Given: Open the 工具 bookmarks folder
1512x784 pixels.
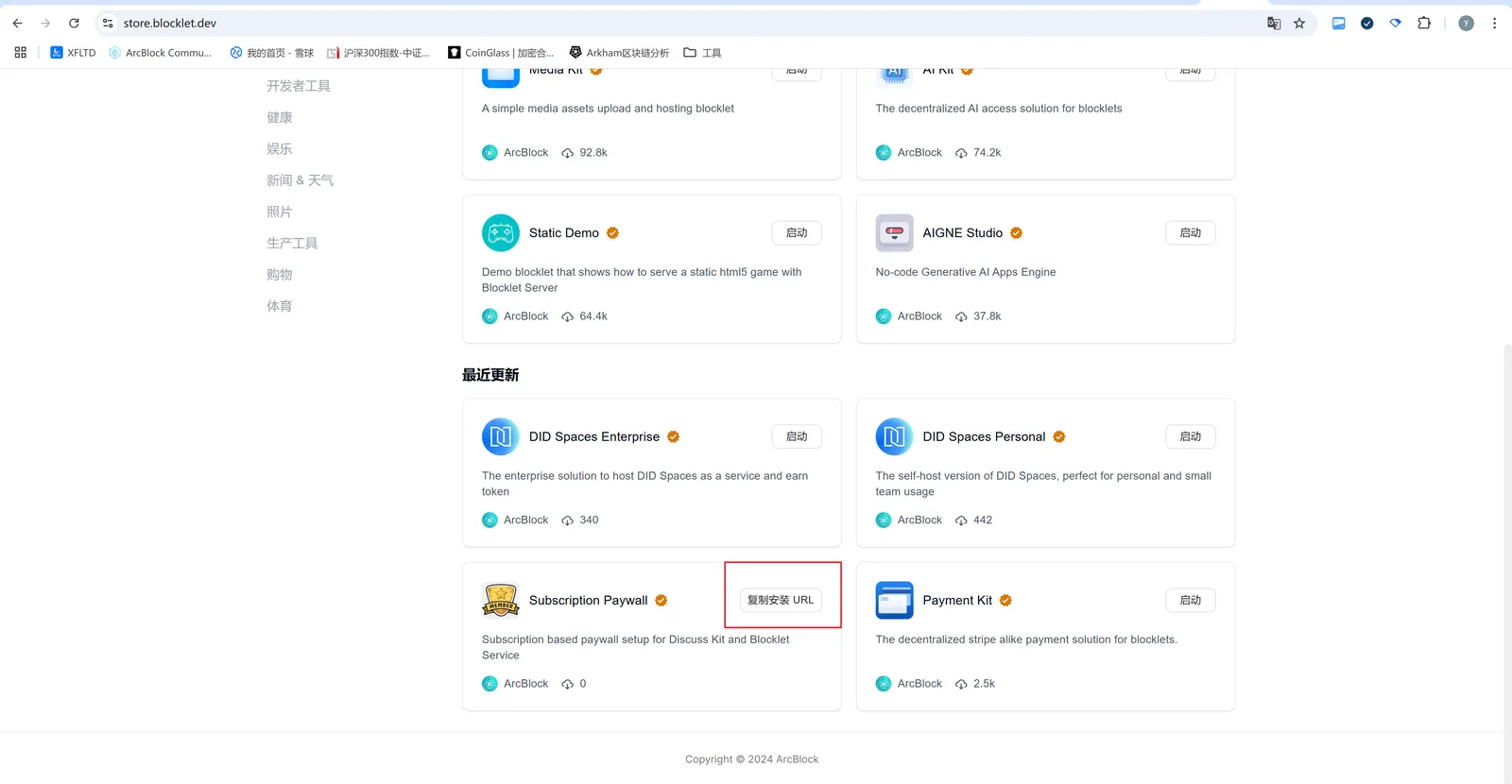Looking at the screenshot, I should pyautogui.click(x=702, y=53).
